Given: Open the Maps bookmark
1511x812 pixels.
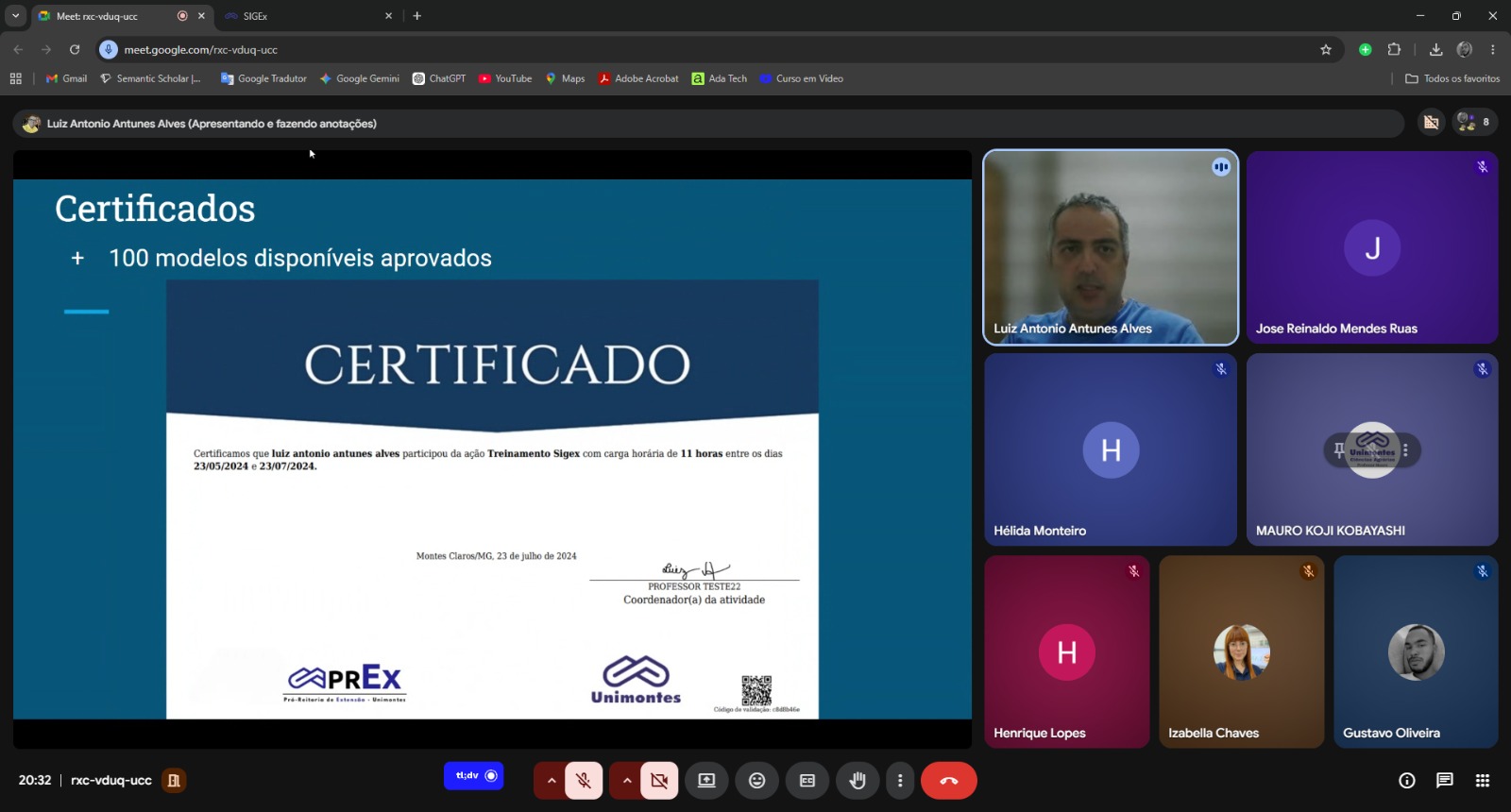Looking at the screenshot, I should tap(566, 79).
